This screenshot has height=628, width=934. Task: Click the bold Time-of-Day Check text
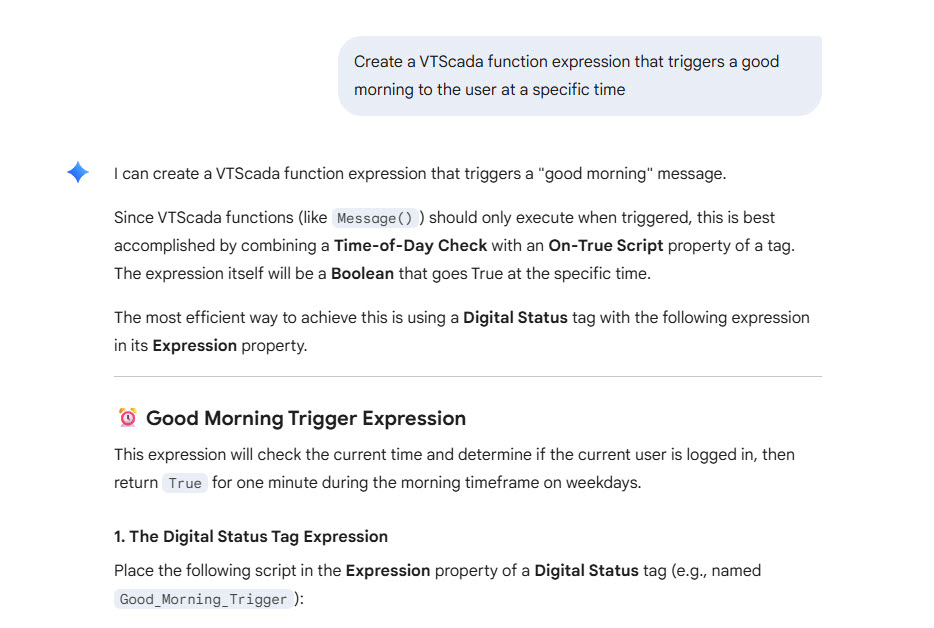[410, 245]
